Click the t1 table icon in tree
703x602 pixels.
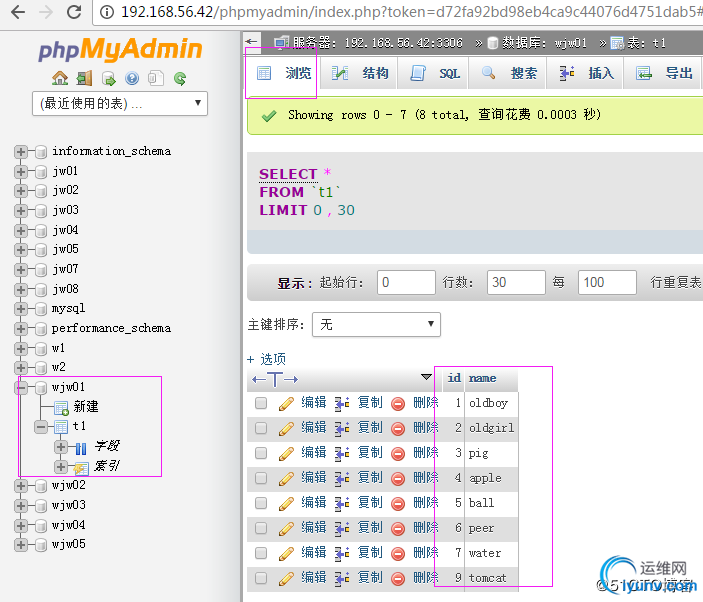click(61, 427)
